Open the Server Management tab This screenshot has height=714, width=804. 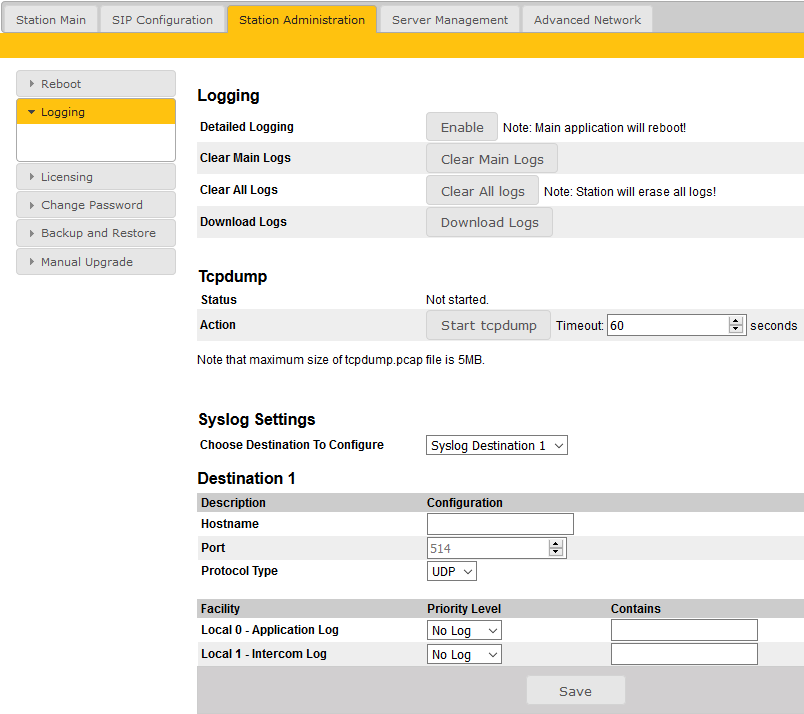450,20
